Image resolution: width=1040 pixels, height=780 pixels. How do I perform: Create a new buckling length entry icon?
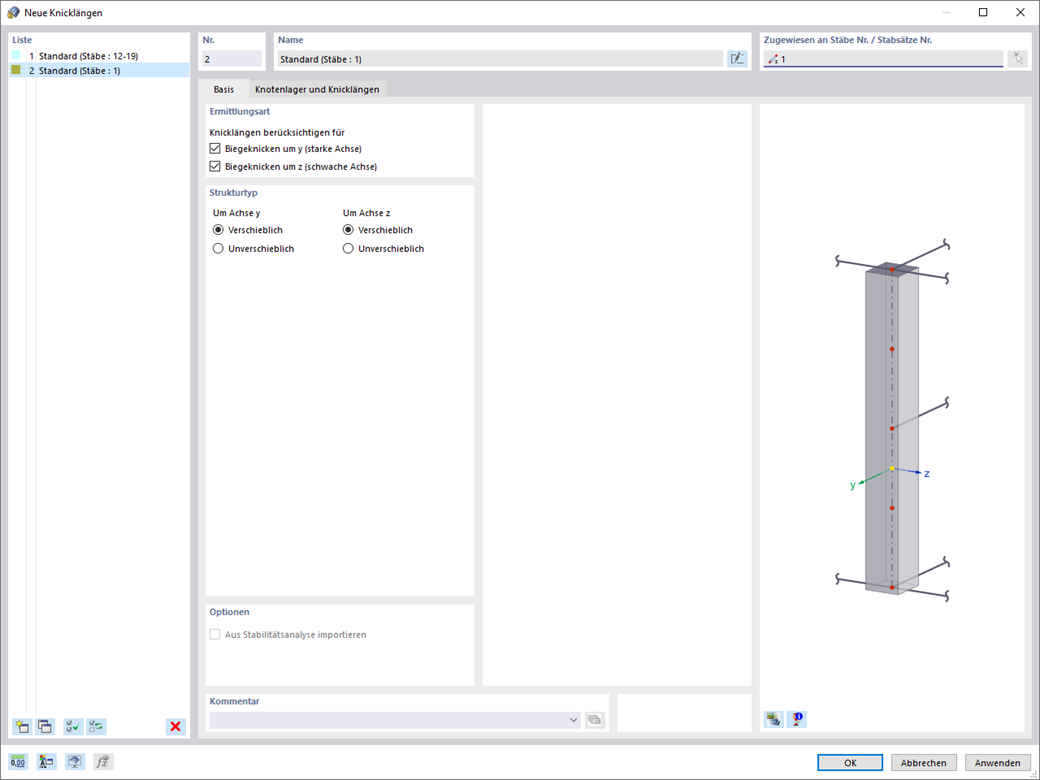[x=22, y=726]
